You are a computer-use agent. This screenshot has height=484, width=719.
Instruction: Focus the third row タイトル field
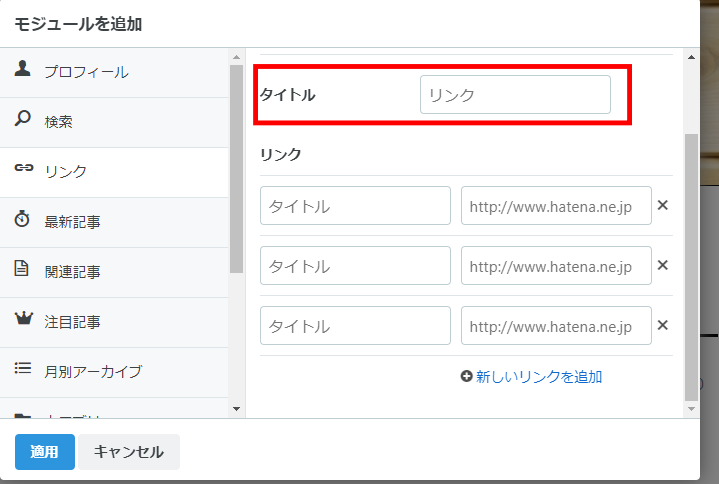click(x=355, y=325)
